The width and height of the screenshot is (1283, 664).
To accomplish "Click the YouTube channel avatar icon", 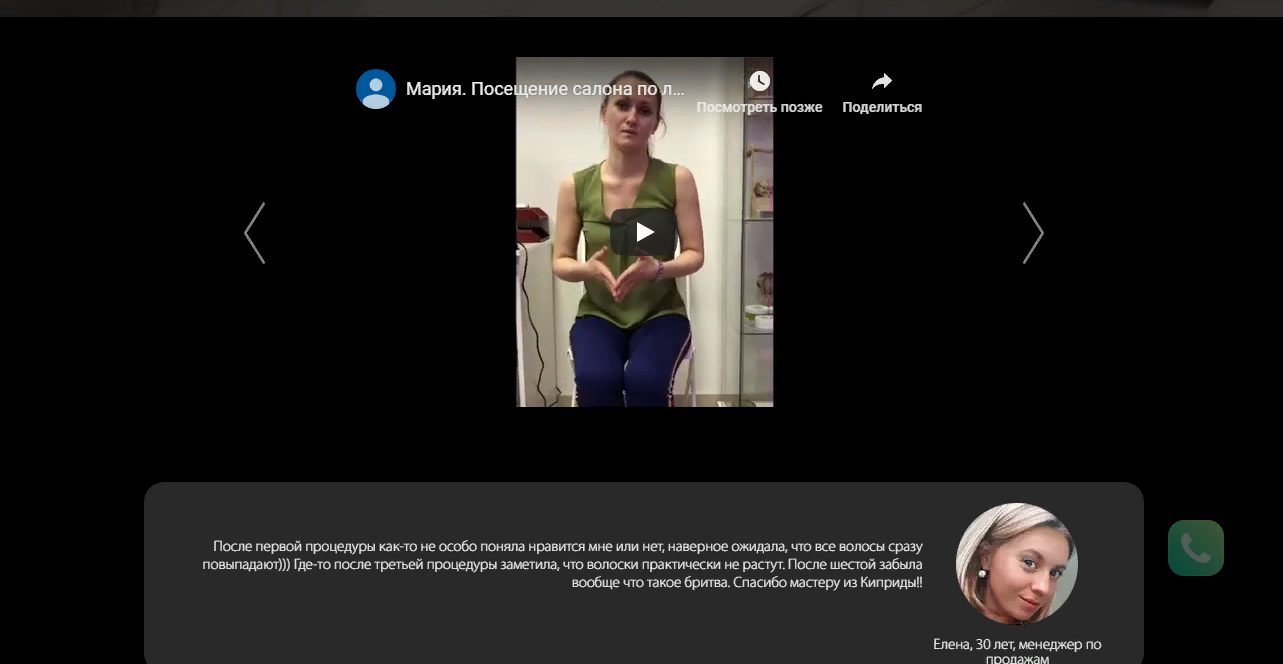I will 376,89.
